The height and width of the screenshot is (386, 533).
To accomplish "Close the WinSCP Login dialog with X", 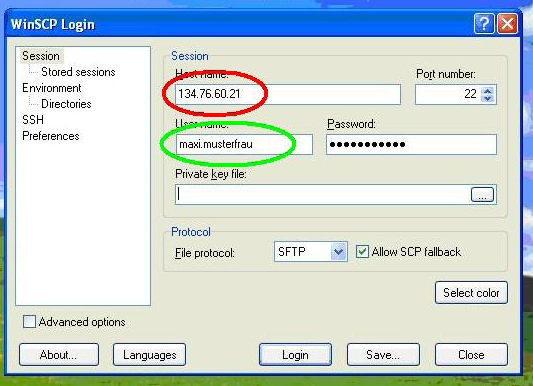I will (x=508, y=24).
